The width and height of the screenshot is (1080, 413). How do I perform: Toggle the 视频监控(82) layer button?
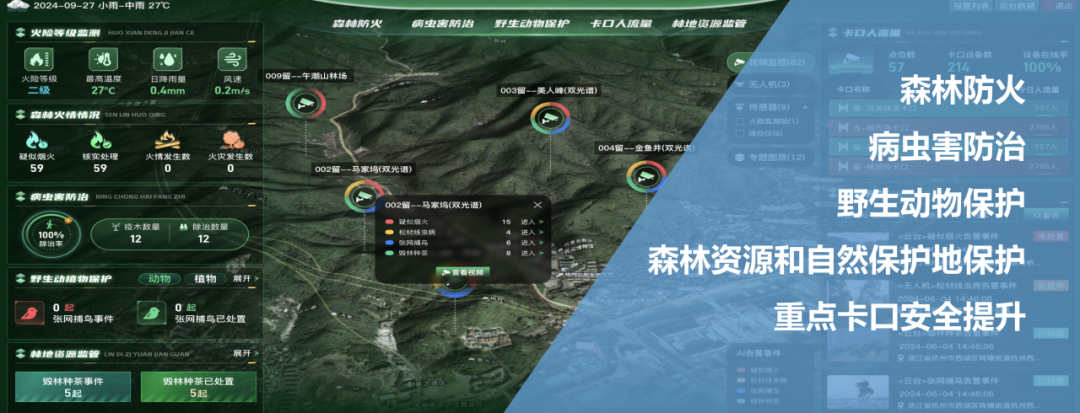(770, 63)
